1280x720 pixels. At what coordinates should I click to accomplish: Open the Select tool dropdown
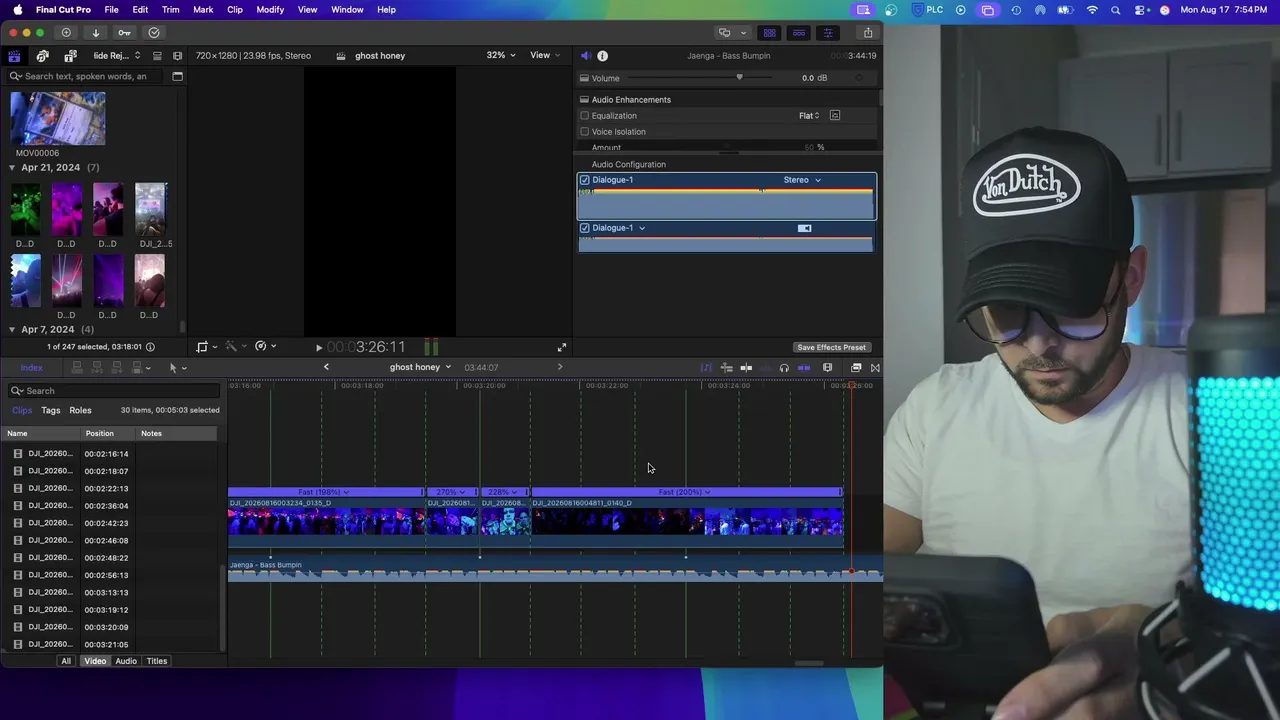click(x=178, y=368)
